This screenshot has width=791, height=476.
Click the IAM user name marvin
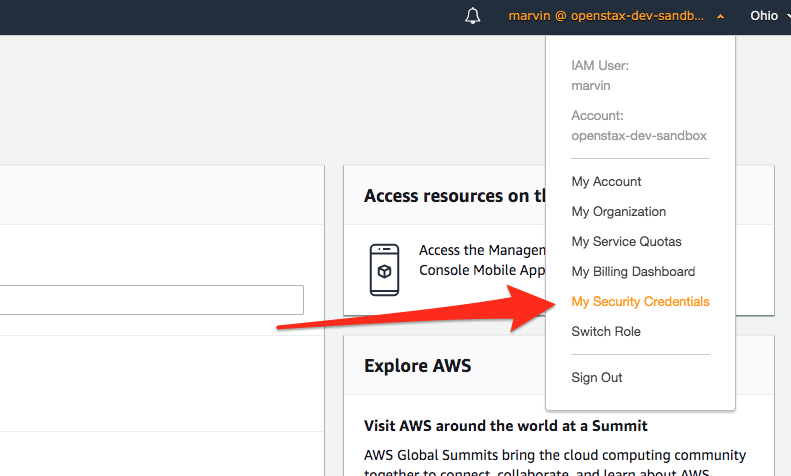591,86
